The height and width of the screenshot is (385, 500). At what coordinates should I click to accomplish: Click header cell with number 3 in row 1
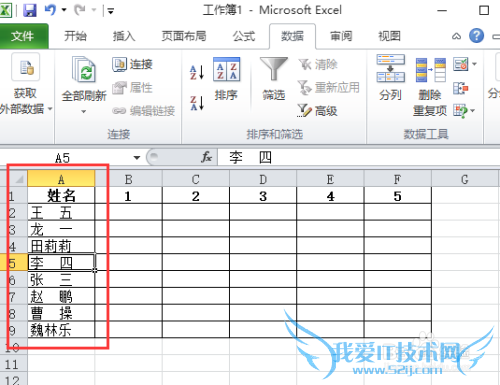(263, 196)
